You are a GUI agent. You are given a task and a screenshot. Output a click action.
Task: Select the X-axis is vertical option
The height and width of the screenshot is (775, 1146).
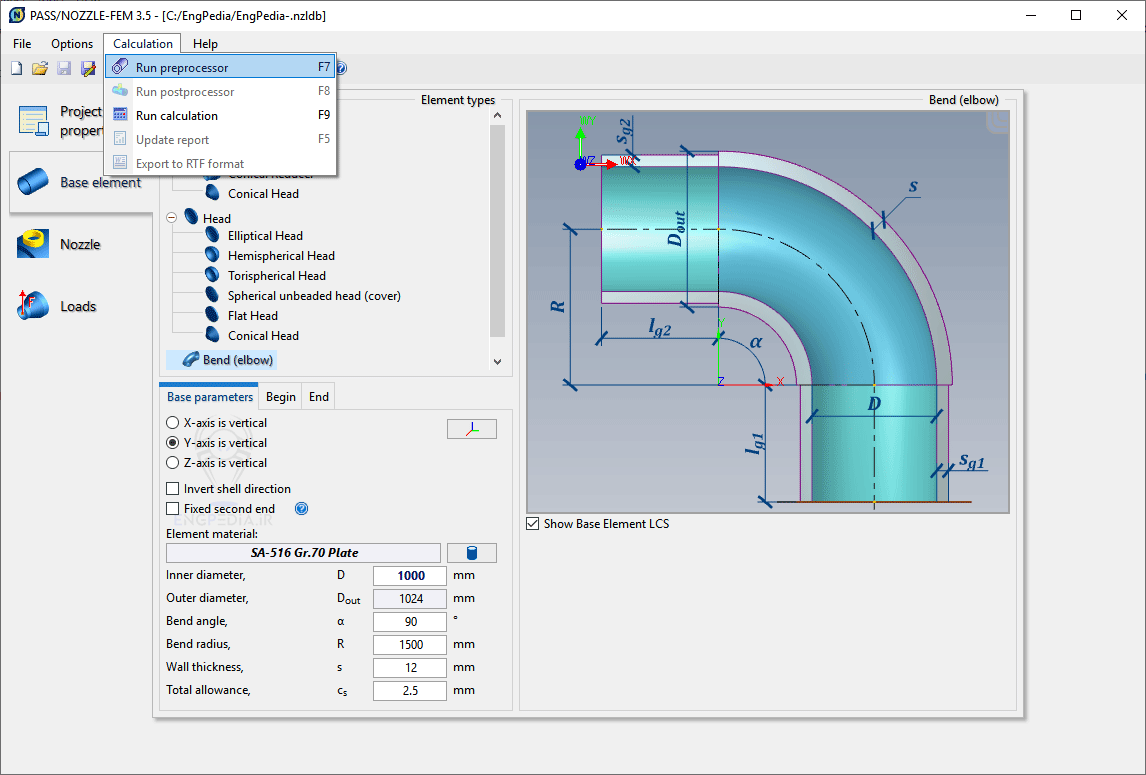(x=172, y=422)
